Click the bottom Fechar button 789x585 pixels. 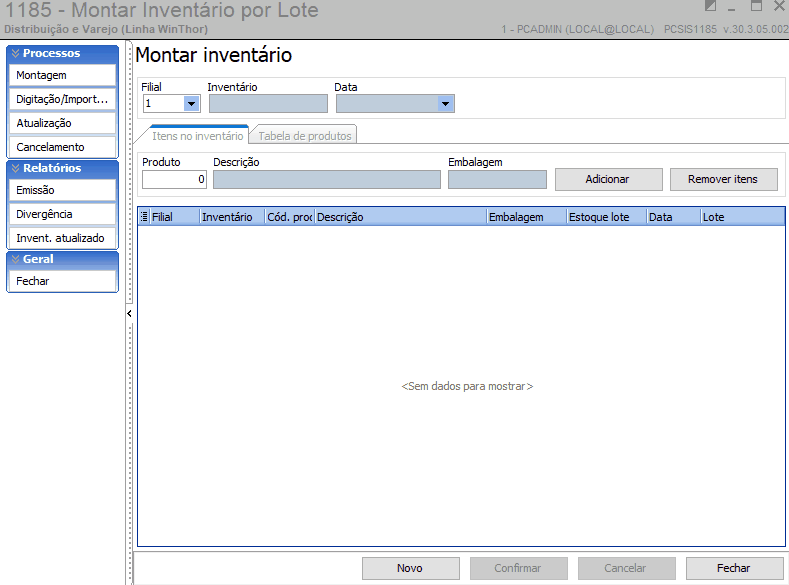pyautogui.click(x=734, y=568)
